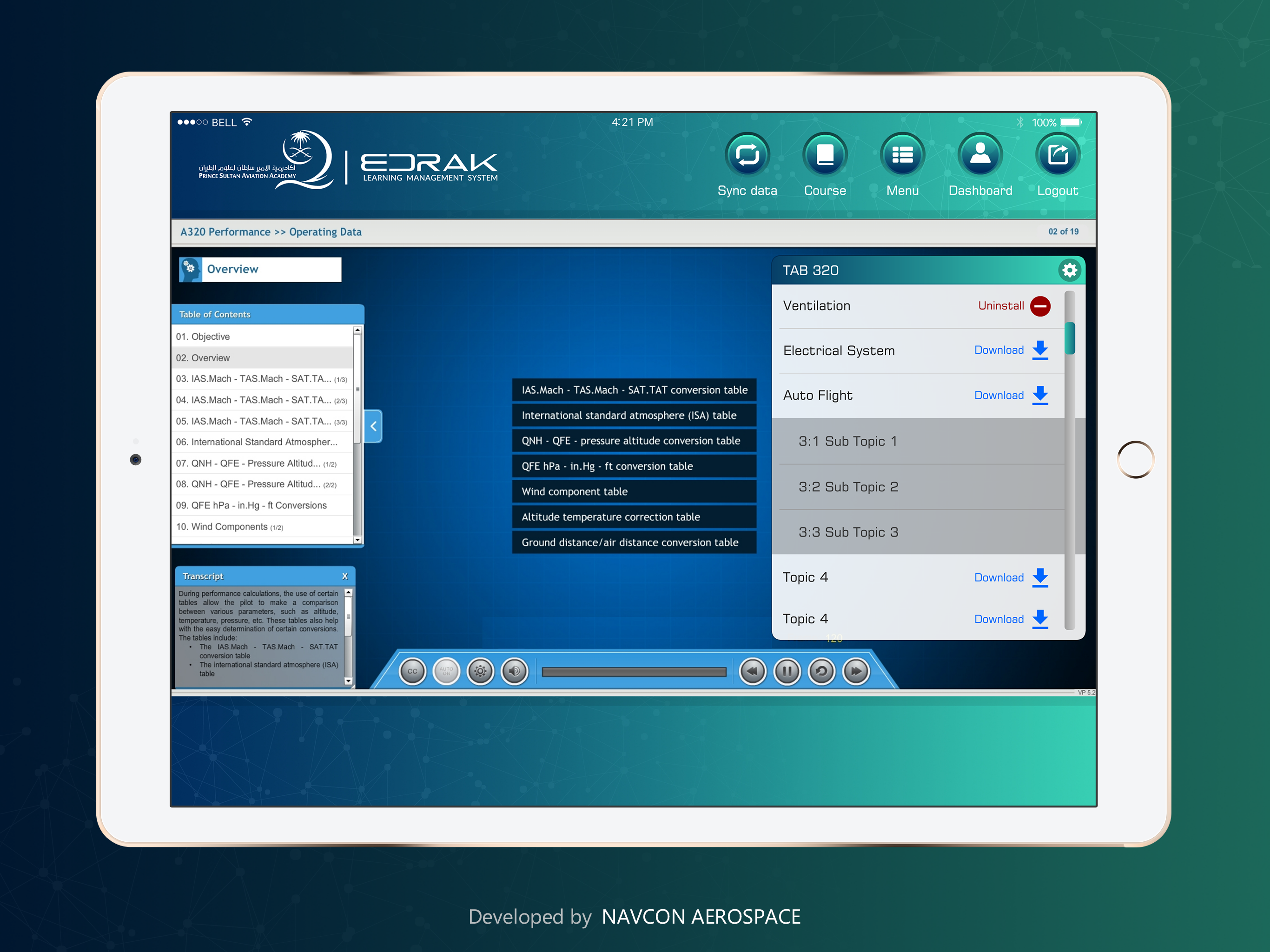Uninstall the Ventilation topic
The height and width of the screenshot is (952, 1270).
pyautogui.click(x=1040, y=306)
